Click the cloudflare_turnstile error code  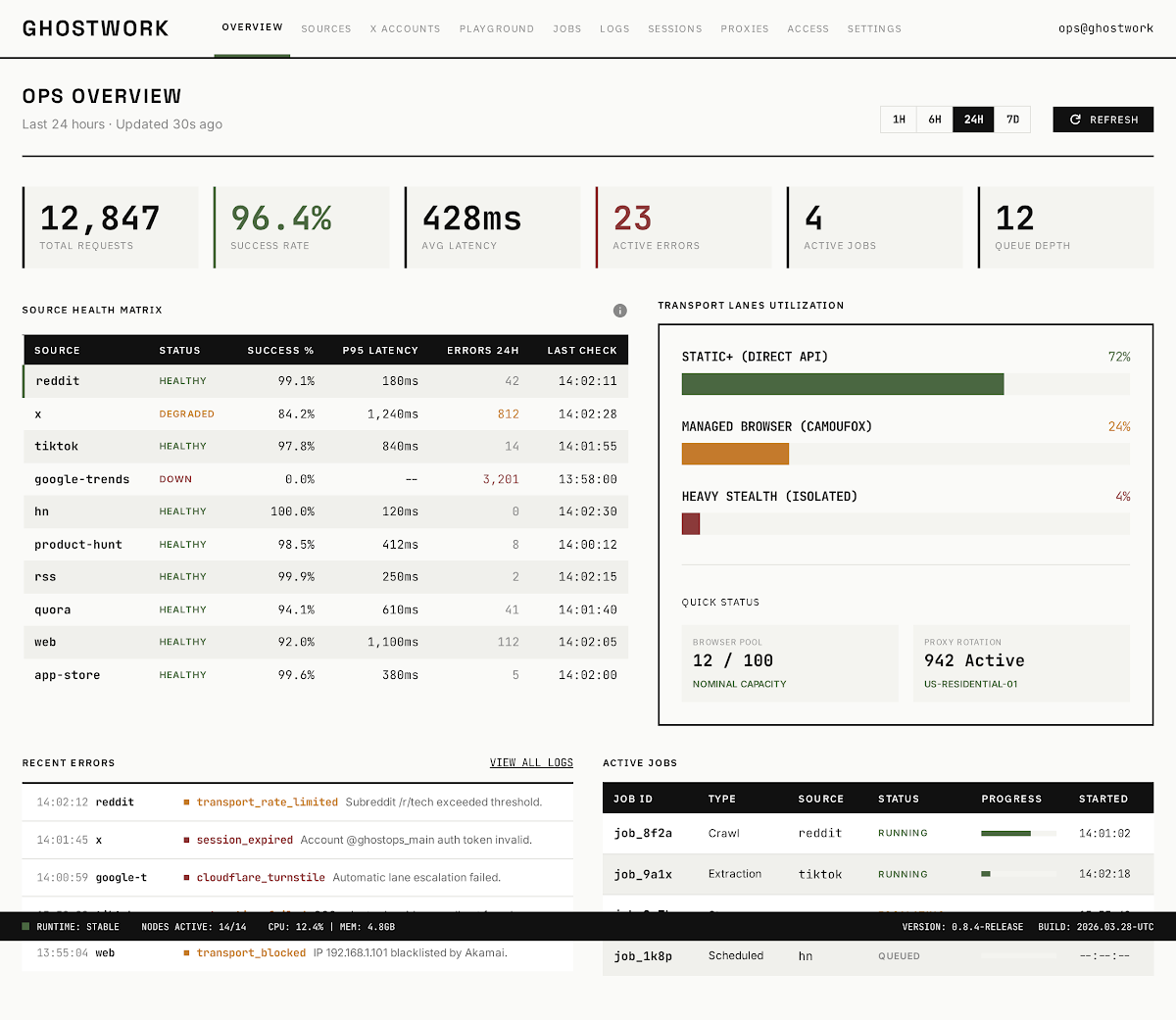pyautogui.click(x=261, y=878)
